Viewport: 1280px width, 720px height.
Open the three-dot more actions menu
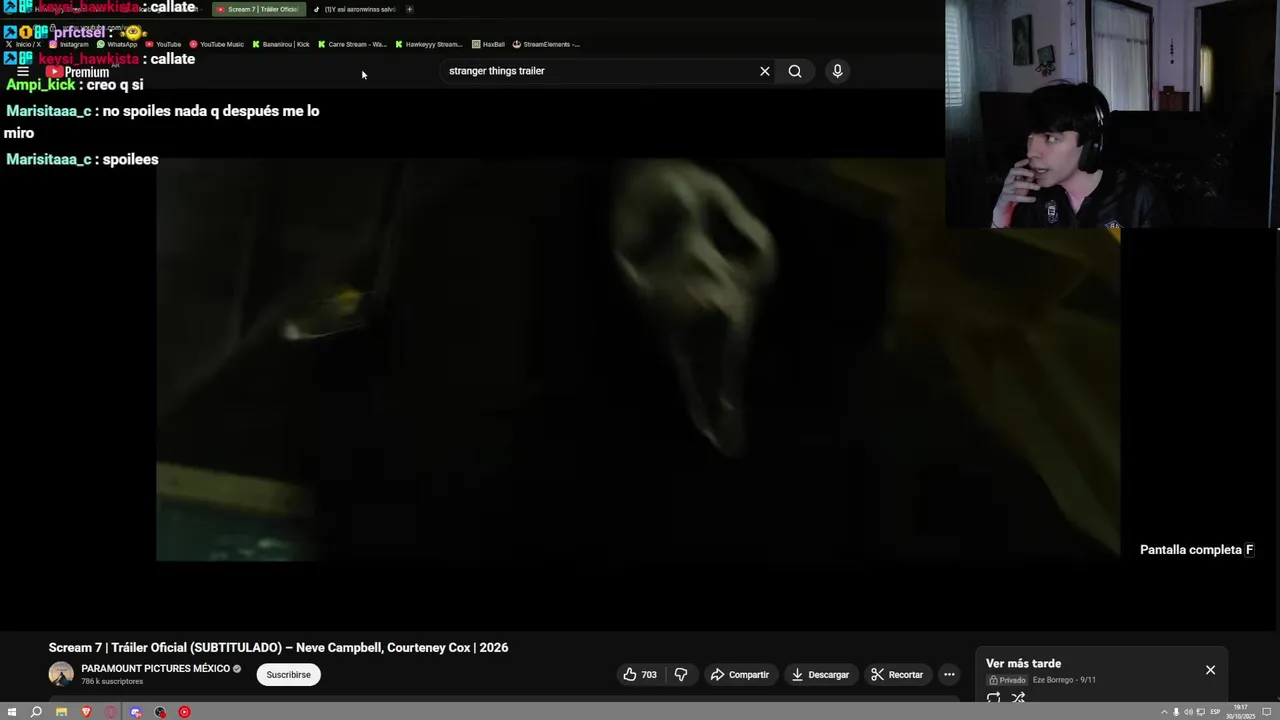point(949,675)
